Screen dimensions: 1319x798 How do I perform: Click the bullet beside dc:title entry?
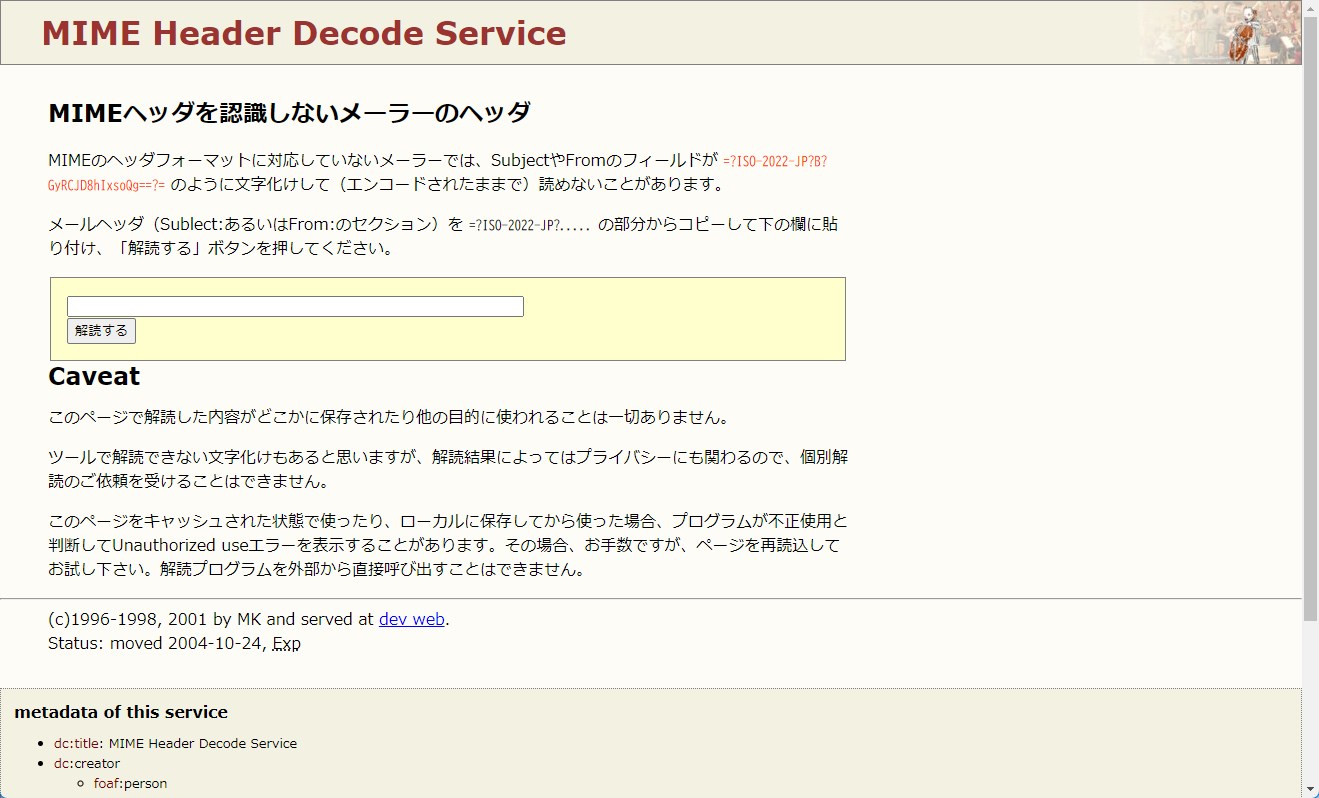(x=43, y=744)
